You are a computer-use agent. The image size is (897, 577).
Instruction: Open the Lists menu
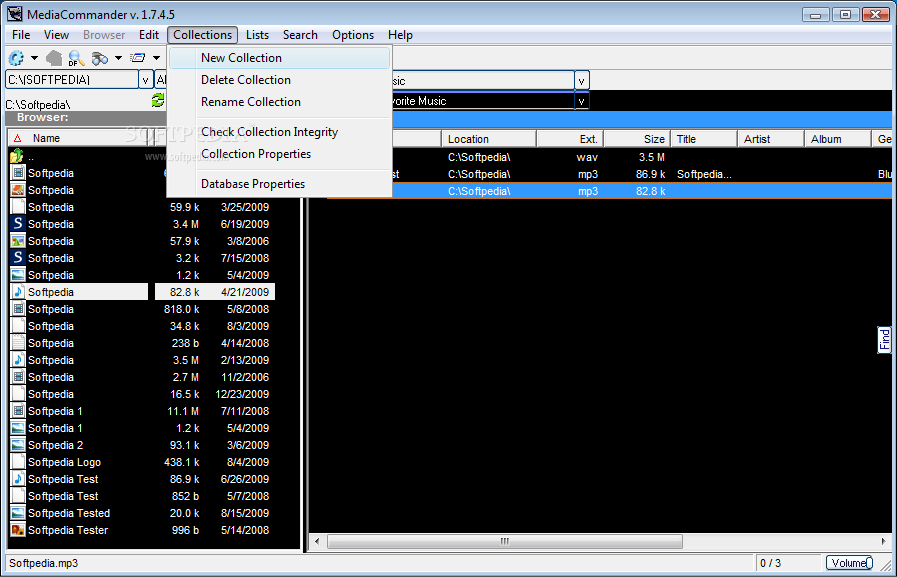coord(257,35)
